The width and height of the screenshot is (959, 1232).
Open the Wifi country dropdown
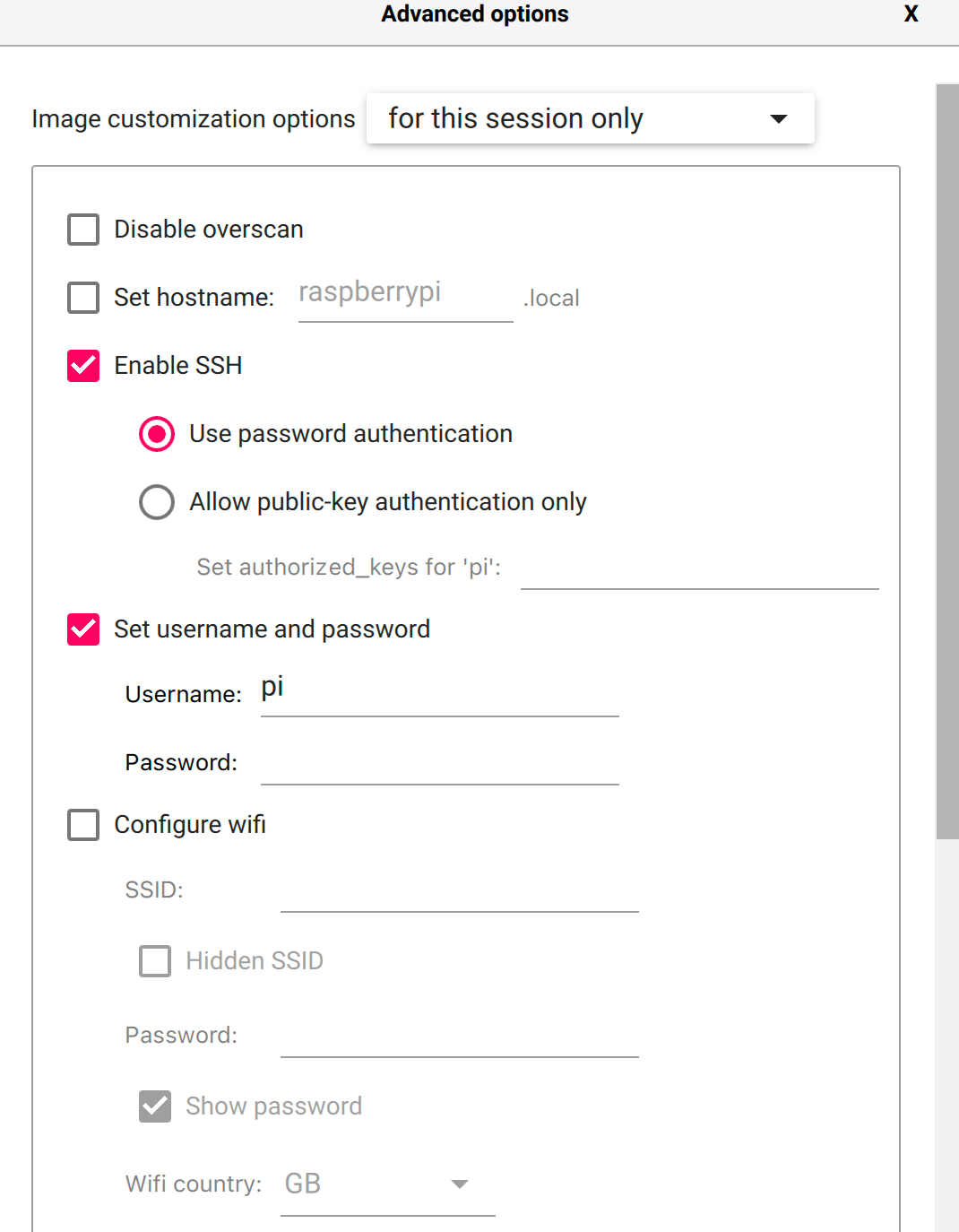coord(460,1184)
